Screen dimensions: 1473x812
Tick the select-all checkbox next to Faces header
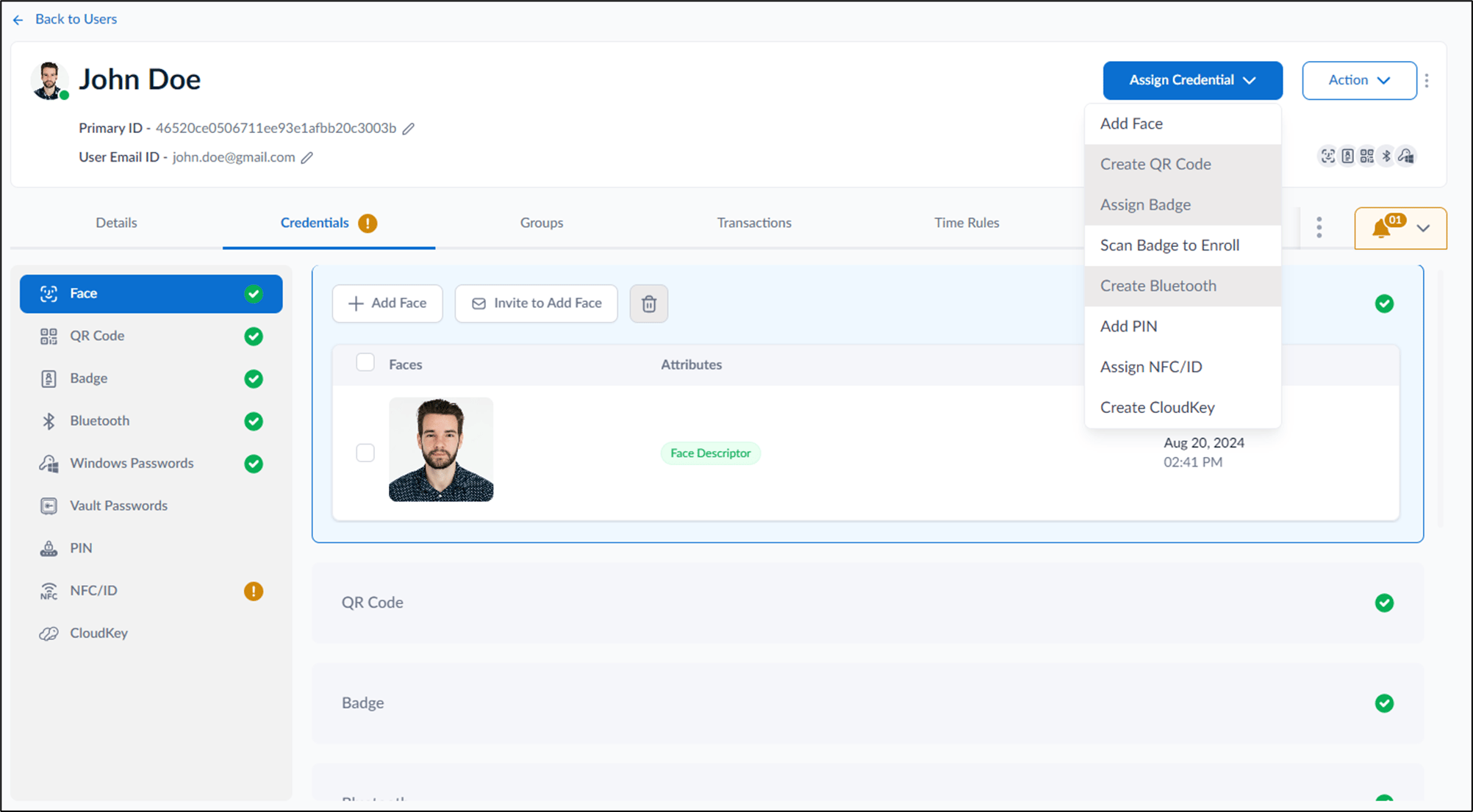pyautogui.click(x=365, y=363)
